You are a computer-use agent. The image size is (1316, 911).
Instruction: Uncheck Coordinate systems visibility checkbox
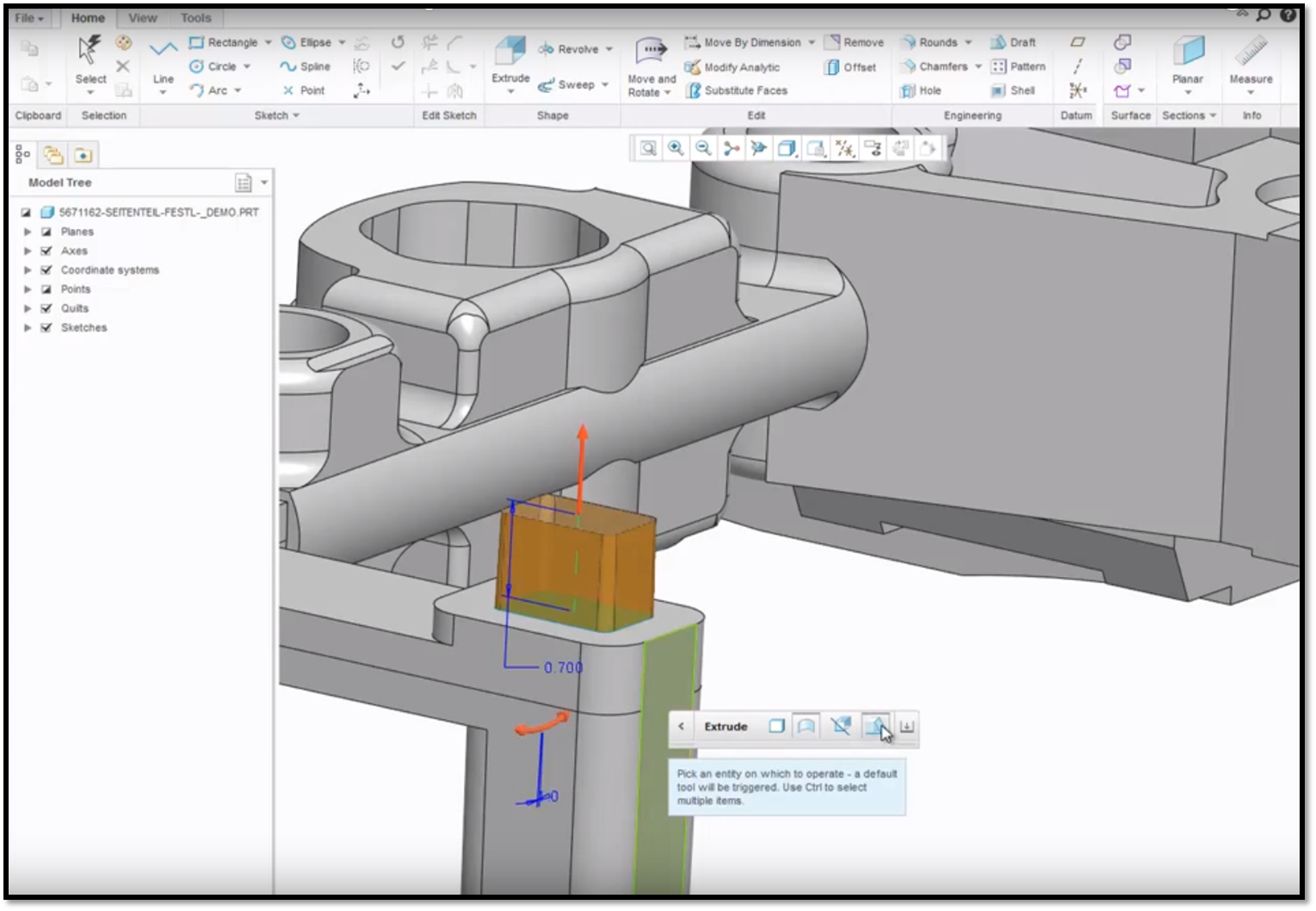pos(46,270)
